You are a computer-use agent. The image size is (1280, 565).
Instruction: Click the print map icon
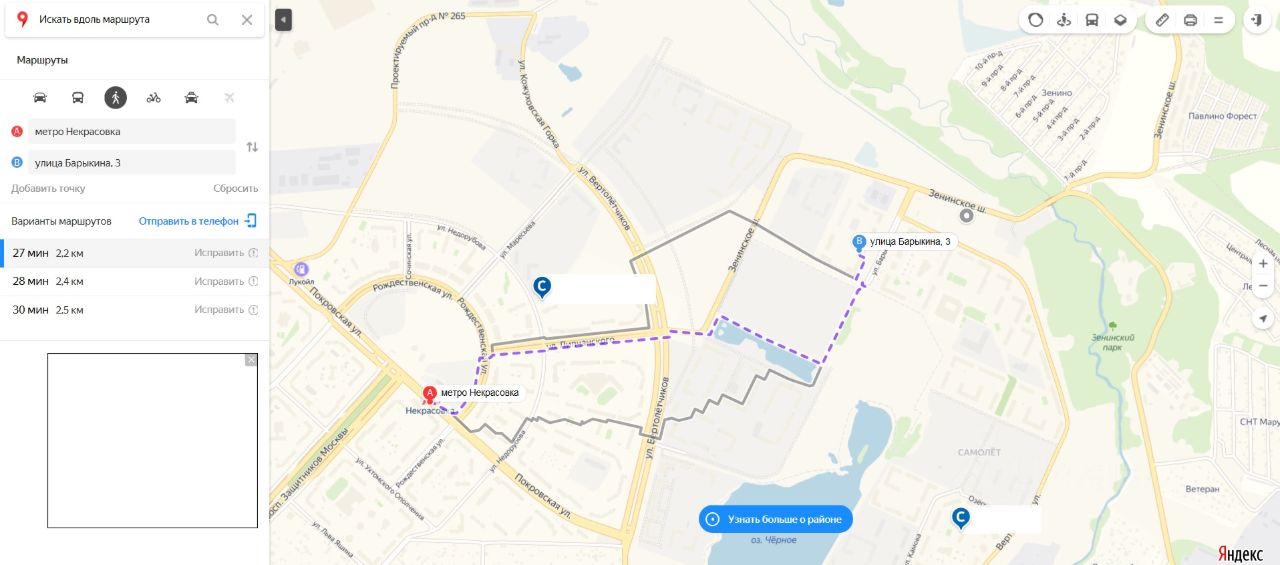click(x=1190, y=19)
